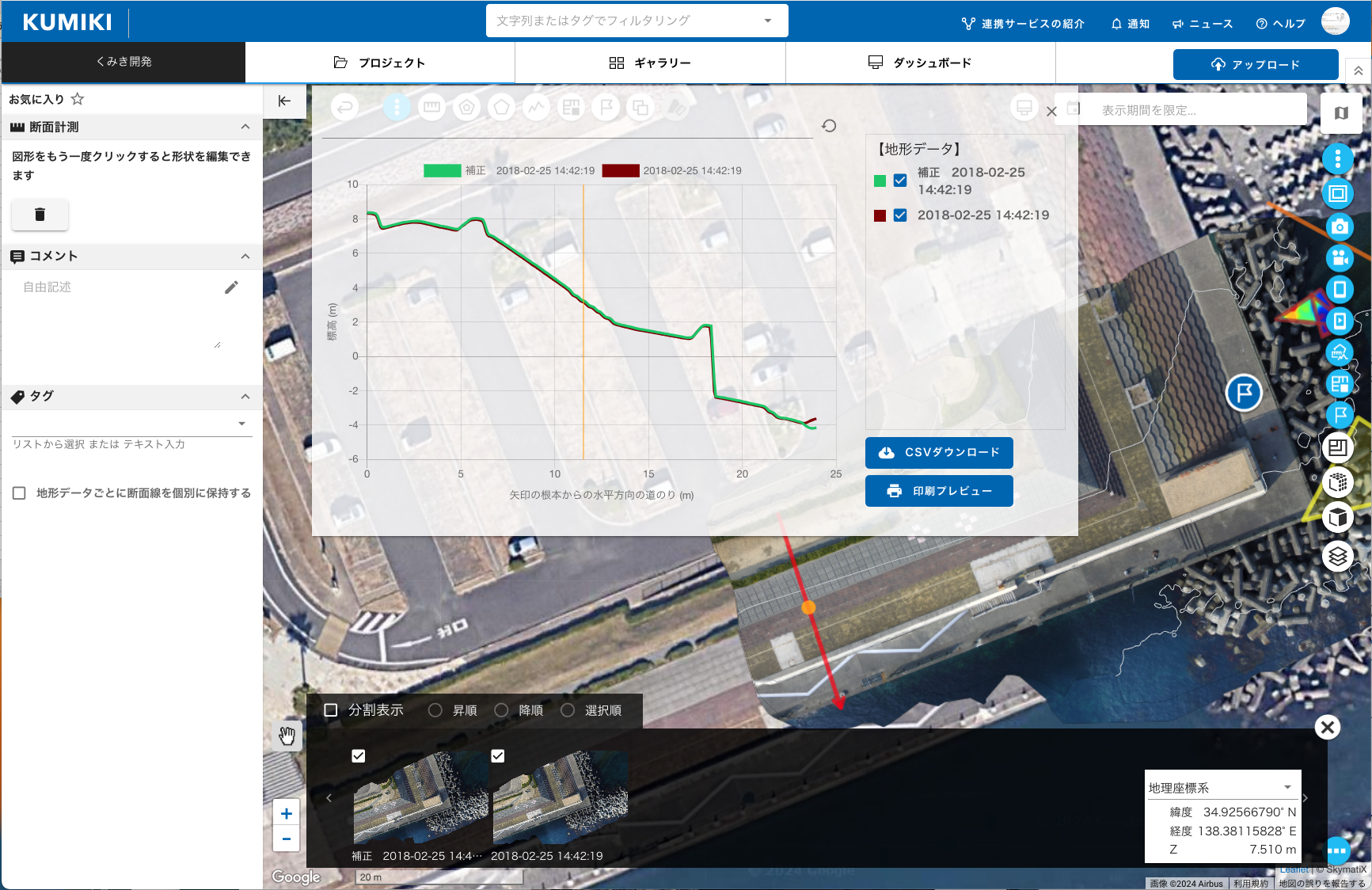Screen dimensions: 1372x890
Task: Select the 昇順 radio button
Action: coord(435,710)
